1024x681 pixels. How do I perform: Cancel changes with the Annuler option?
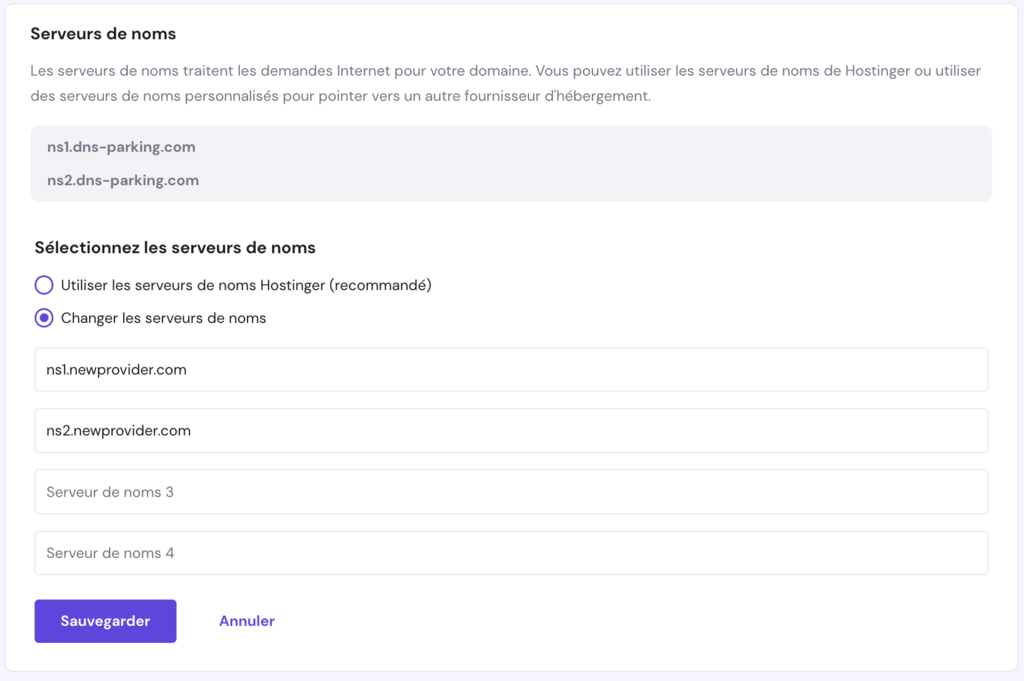point(246,620)
